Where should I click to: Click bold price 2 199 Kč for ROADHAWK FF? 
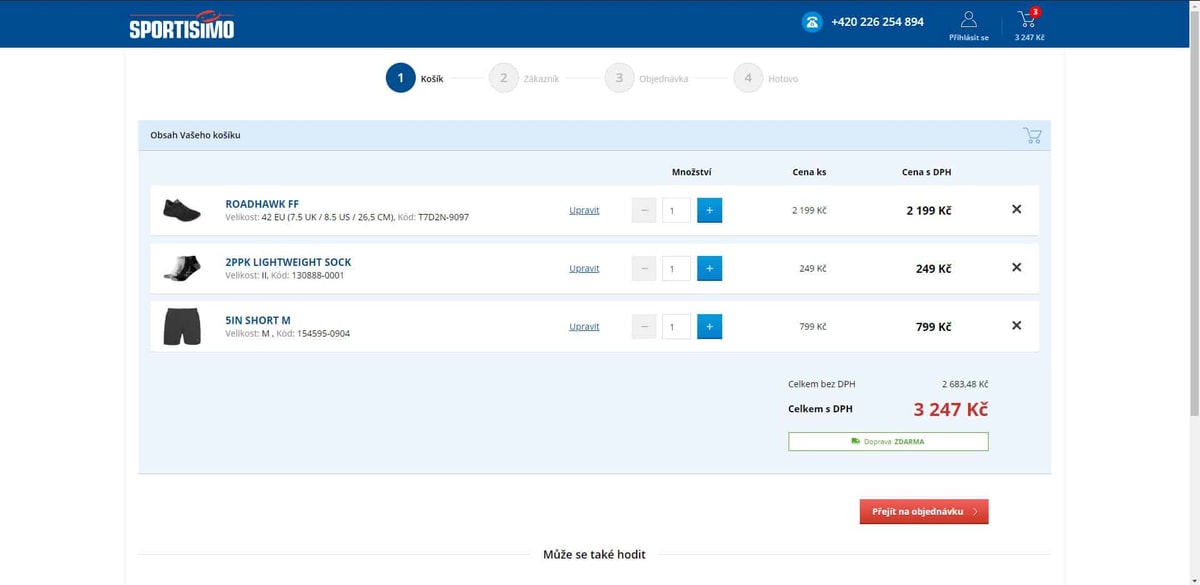coord(929,211)
